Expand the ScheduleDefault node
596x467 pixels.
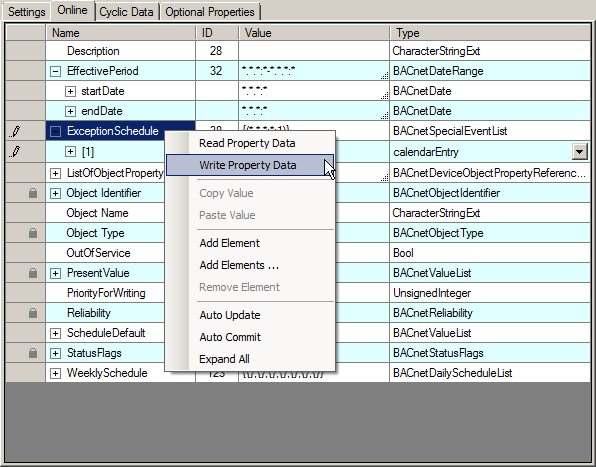click(55, 333)
